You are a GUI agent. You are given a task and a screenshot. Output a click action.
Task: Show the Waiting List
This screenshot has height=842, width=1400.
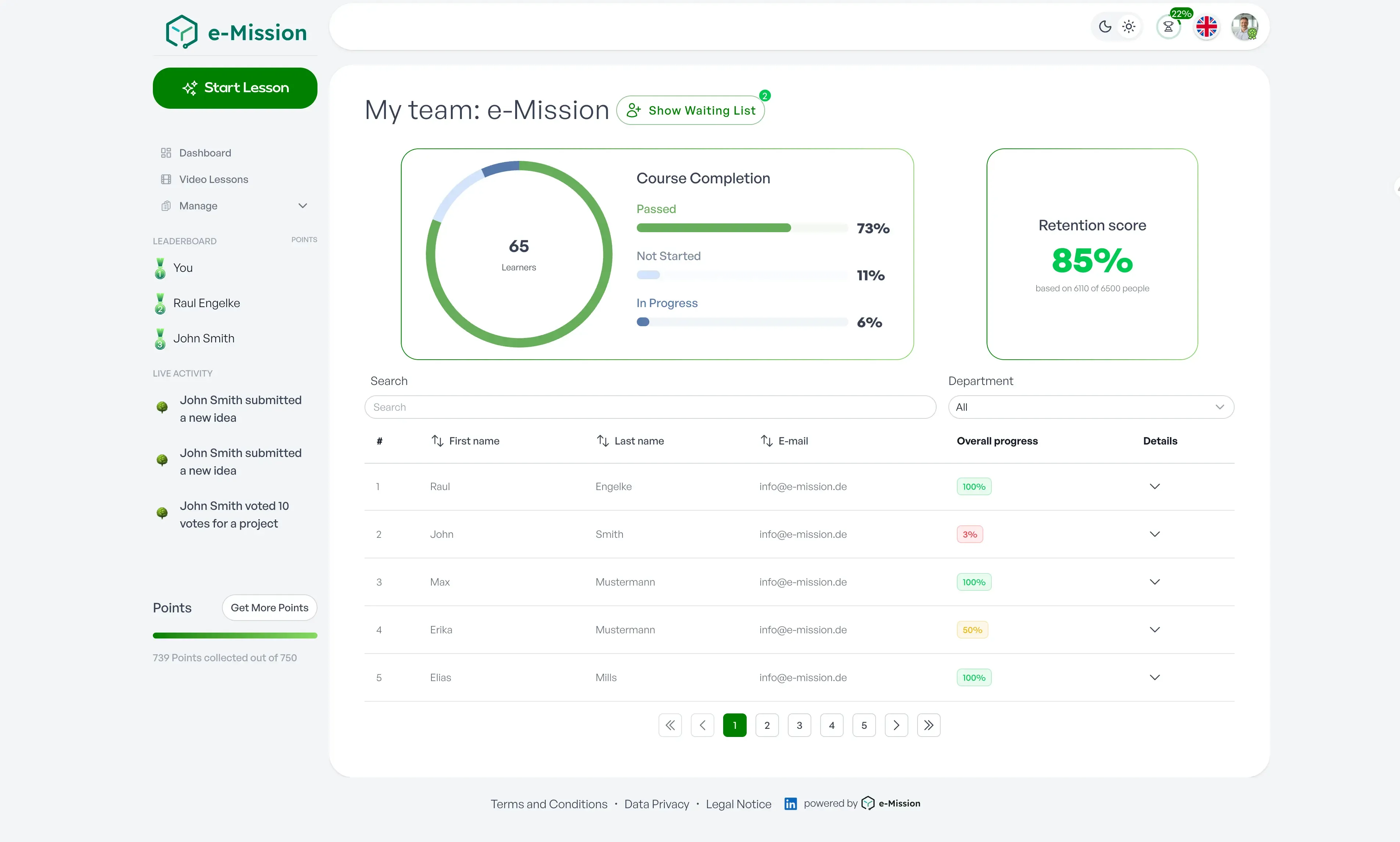coord(691,110)
